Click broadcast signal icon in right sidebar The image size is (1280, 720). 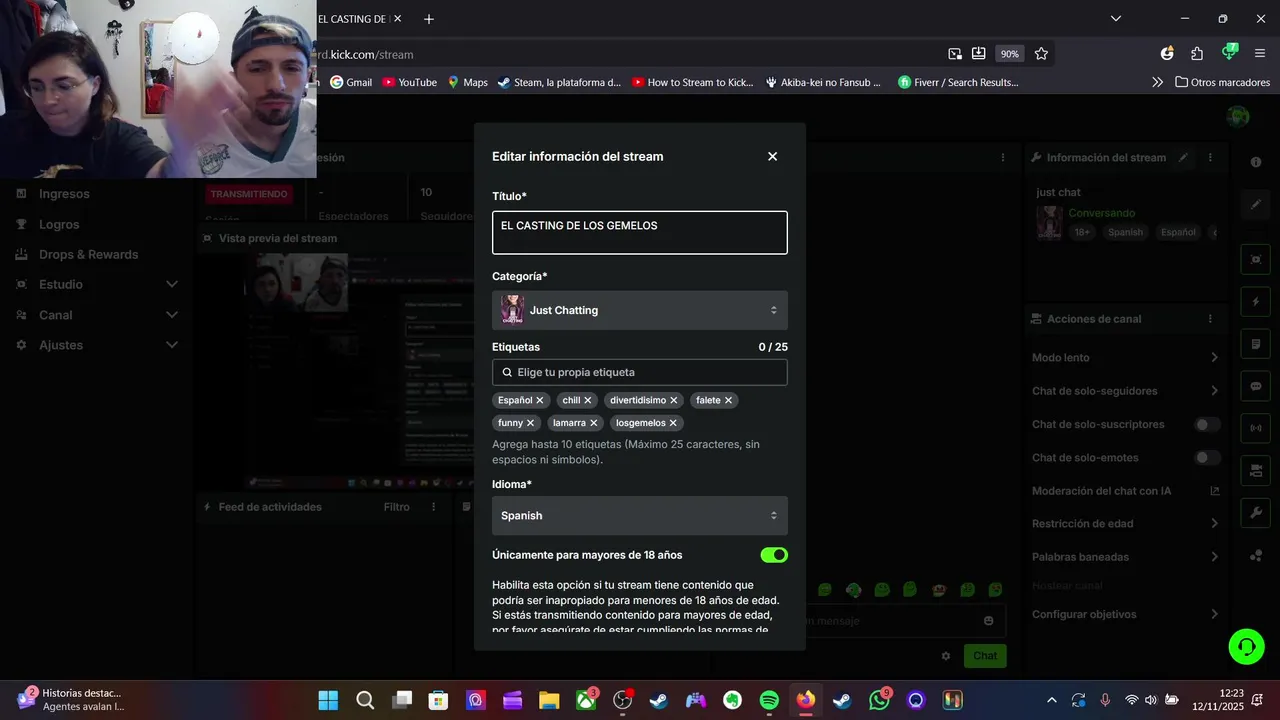click(1256, 428)
